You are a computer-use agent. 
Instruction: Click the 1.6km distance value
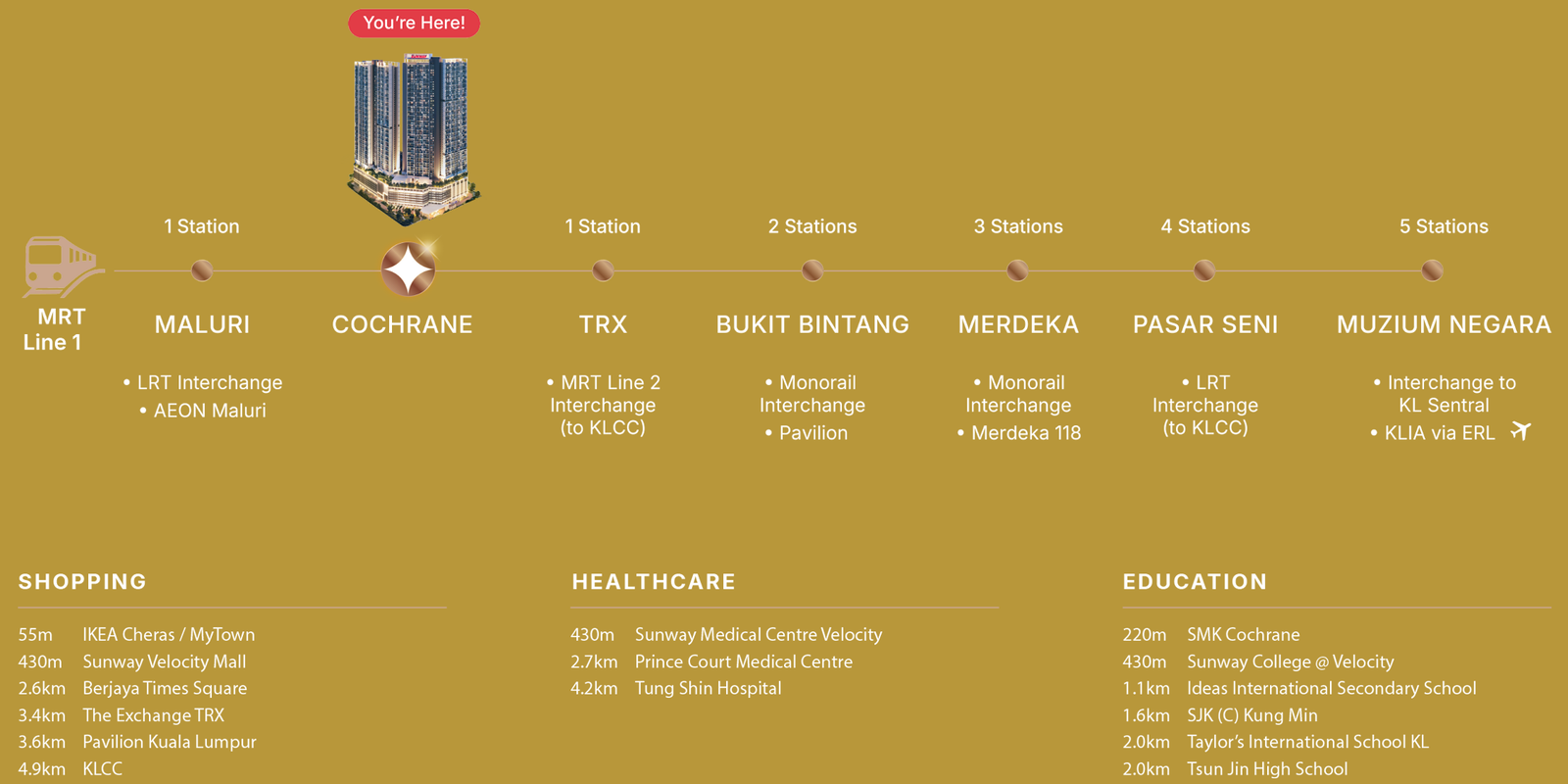coord(1147,715)
